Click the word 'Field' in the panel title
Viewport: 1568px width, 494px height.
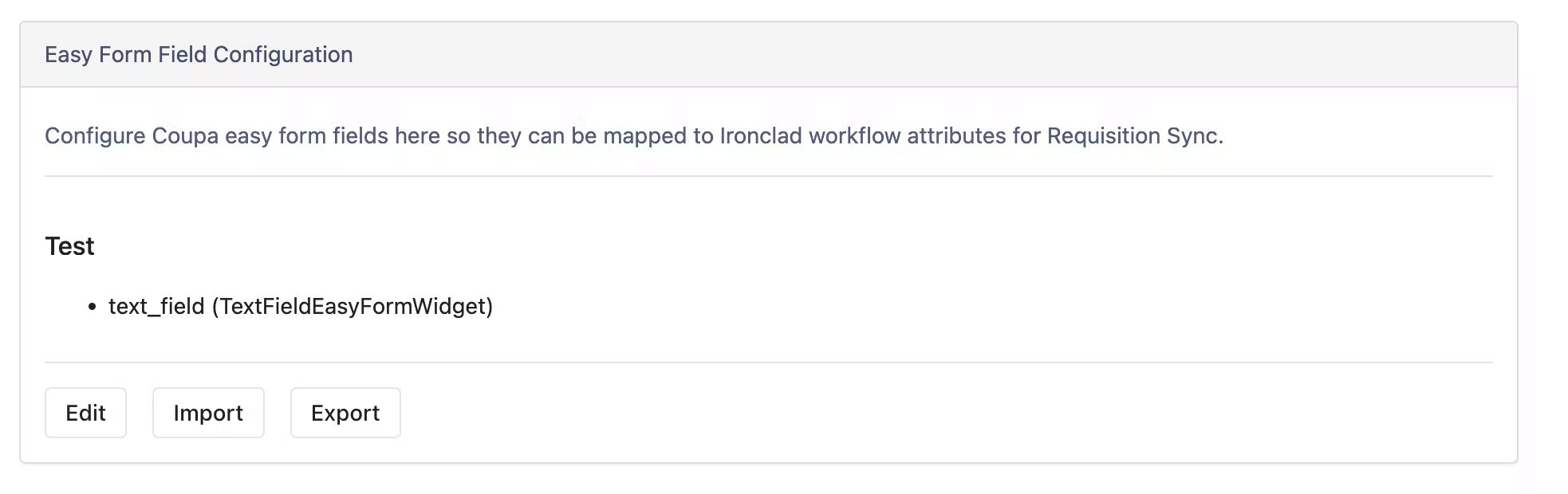183,54
